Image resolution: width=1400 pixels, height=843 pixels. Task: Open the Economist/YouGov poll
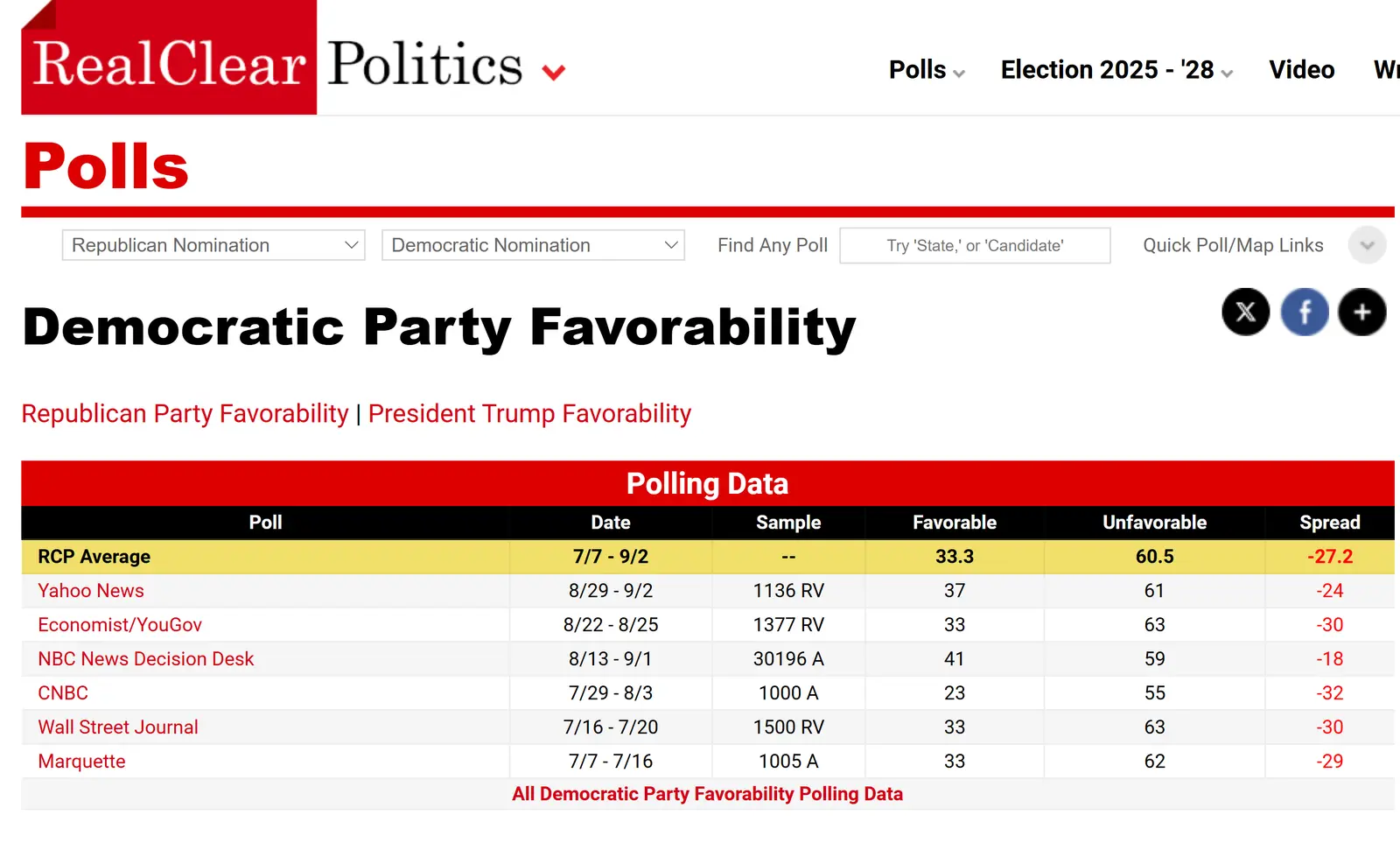tap(120, 625)
